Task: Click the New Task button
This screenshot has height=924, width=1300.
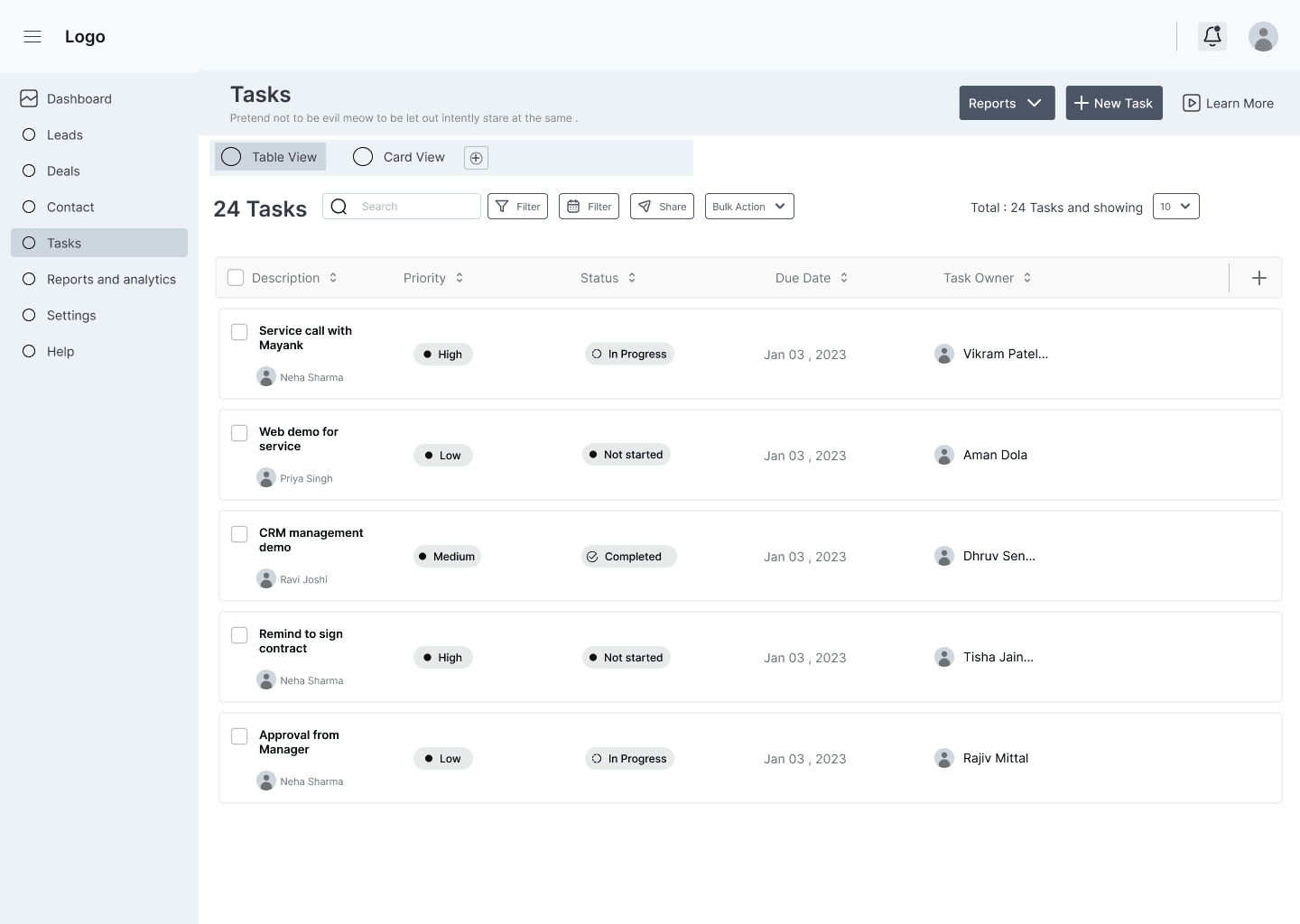Action: click(x=1114, y=103)
